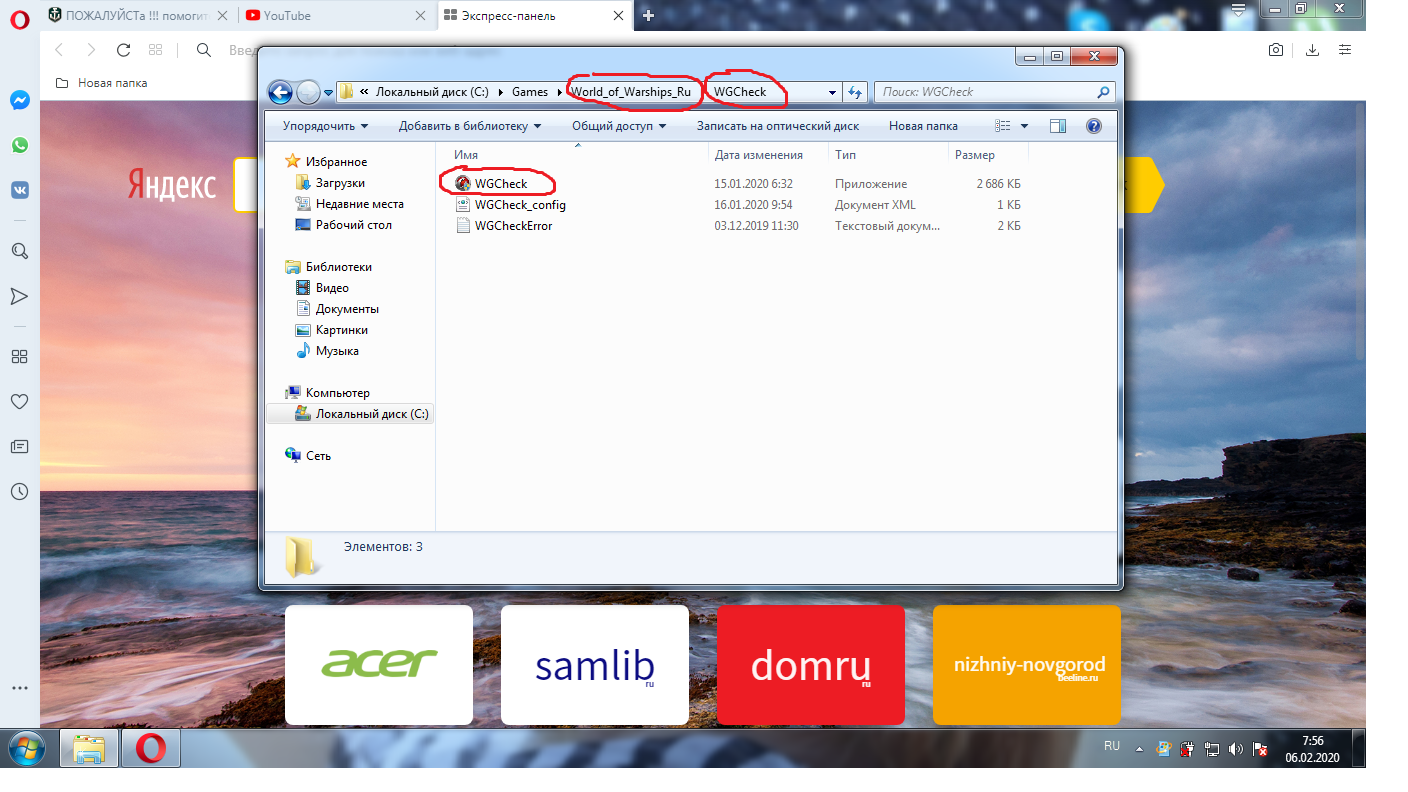
Task: Open VK in Opera sidebar
Action: click(x=19, y=190)
